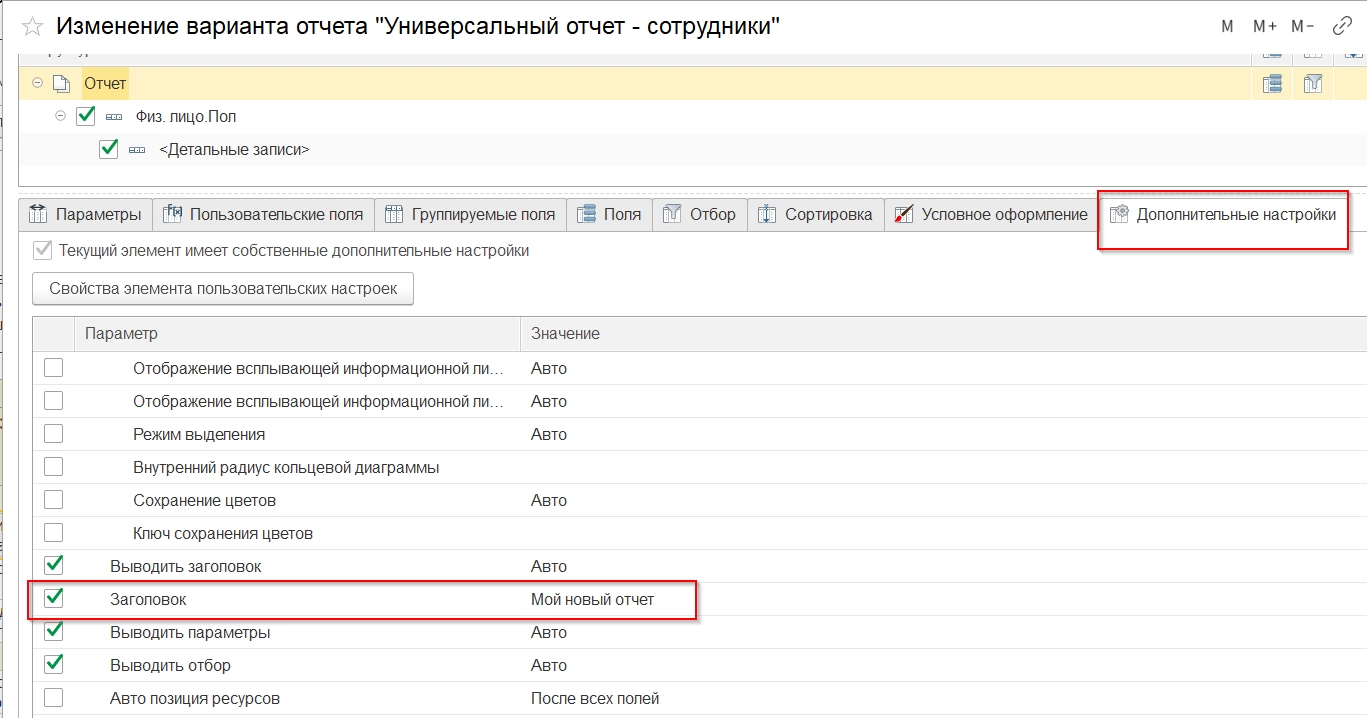Uncheck the Заголовок parameter checkbox
Viewport: 1367px width, 718px height.
coord(54,598)
